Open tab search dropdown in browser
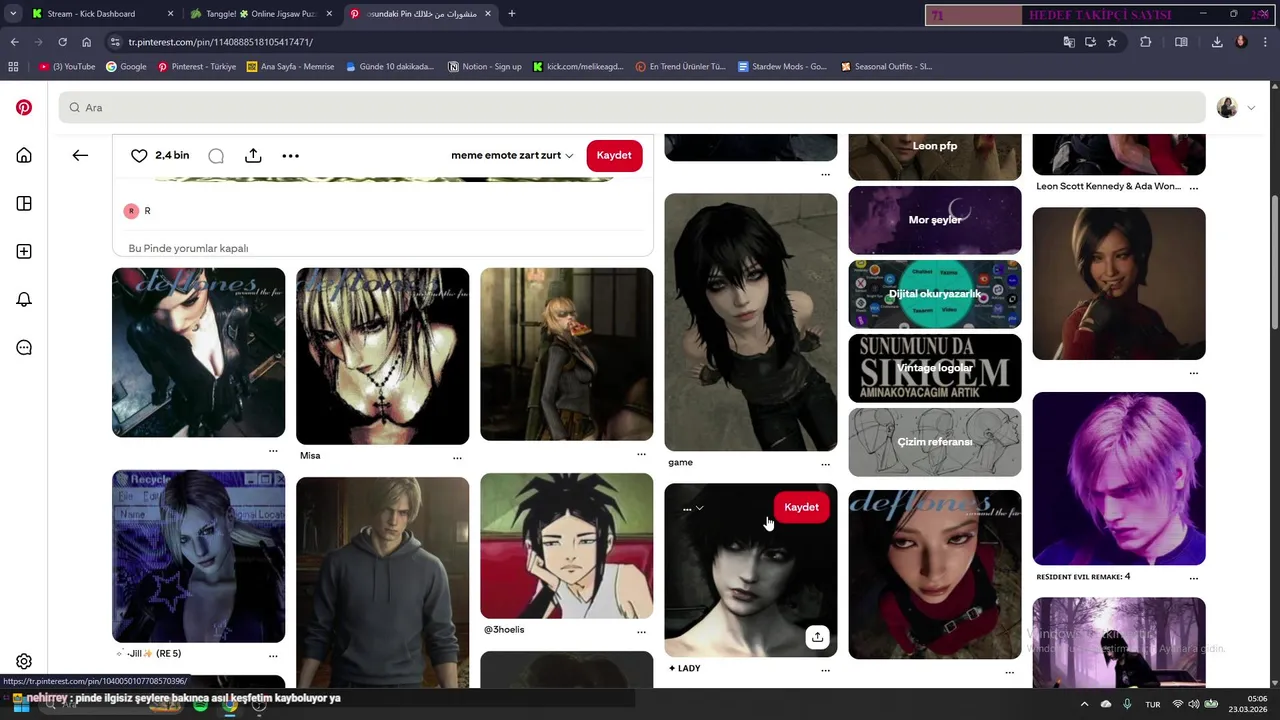Image resolution: width=1280 pixels, height=720 pixels. click(12, 13)
